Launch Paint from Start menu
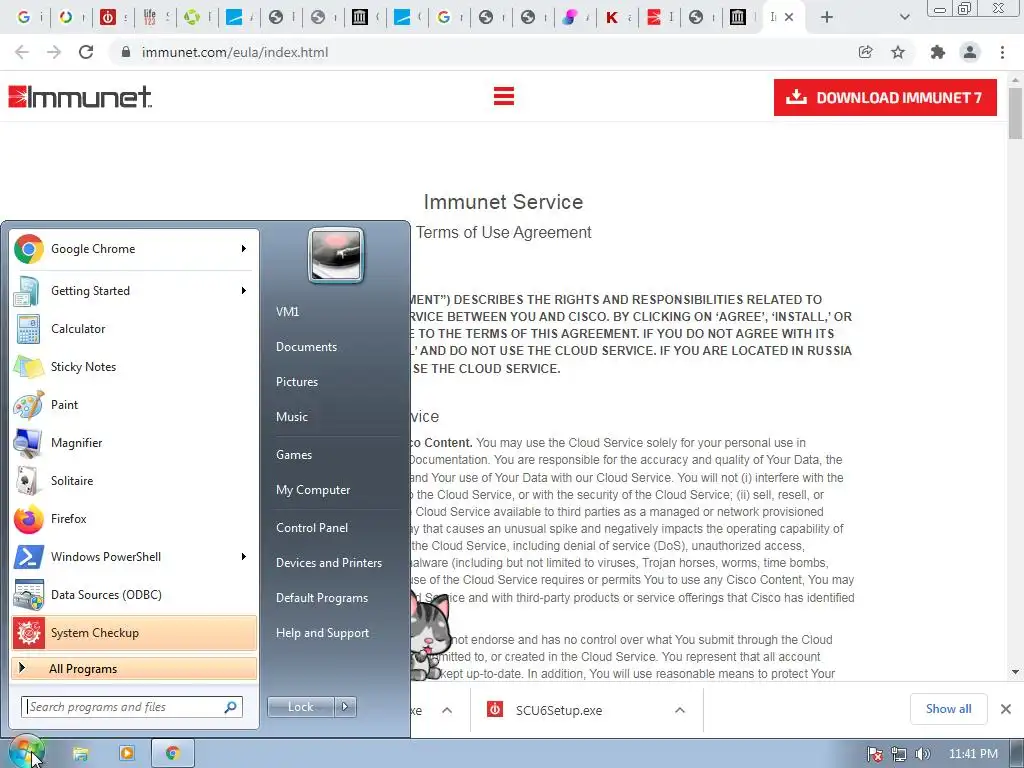Viewport: 1024px width, 768px height. (134, 404)
